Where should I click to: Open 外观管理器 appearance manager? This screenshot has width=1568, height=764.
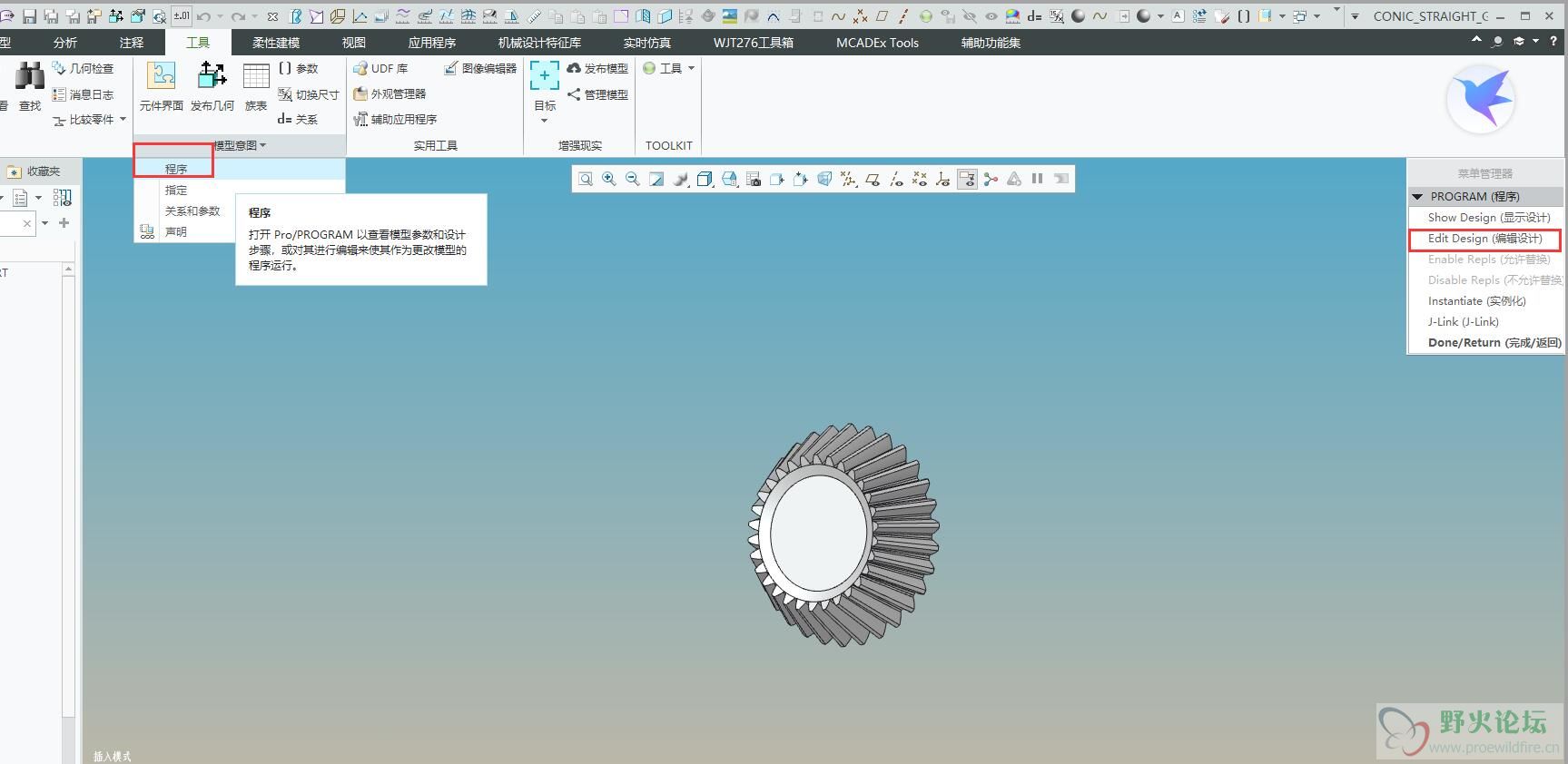(390, 93)
